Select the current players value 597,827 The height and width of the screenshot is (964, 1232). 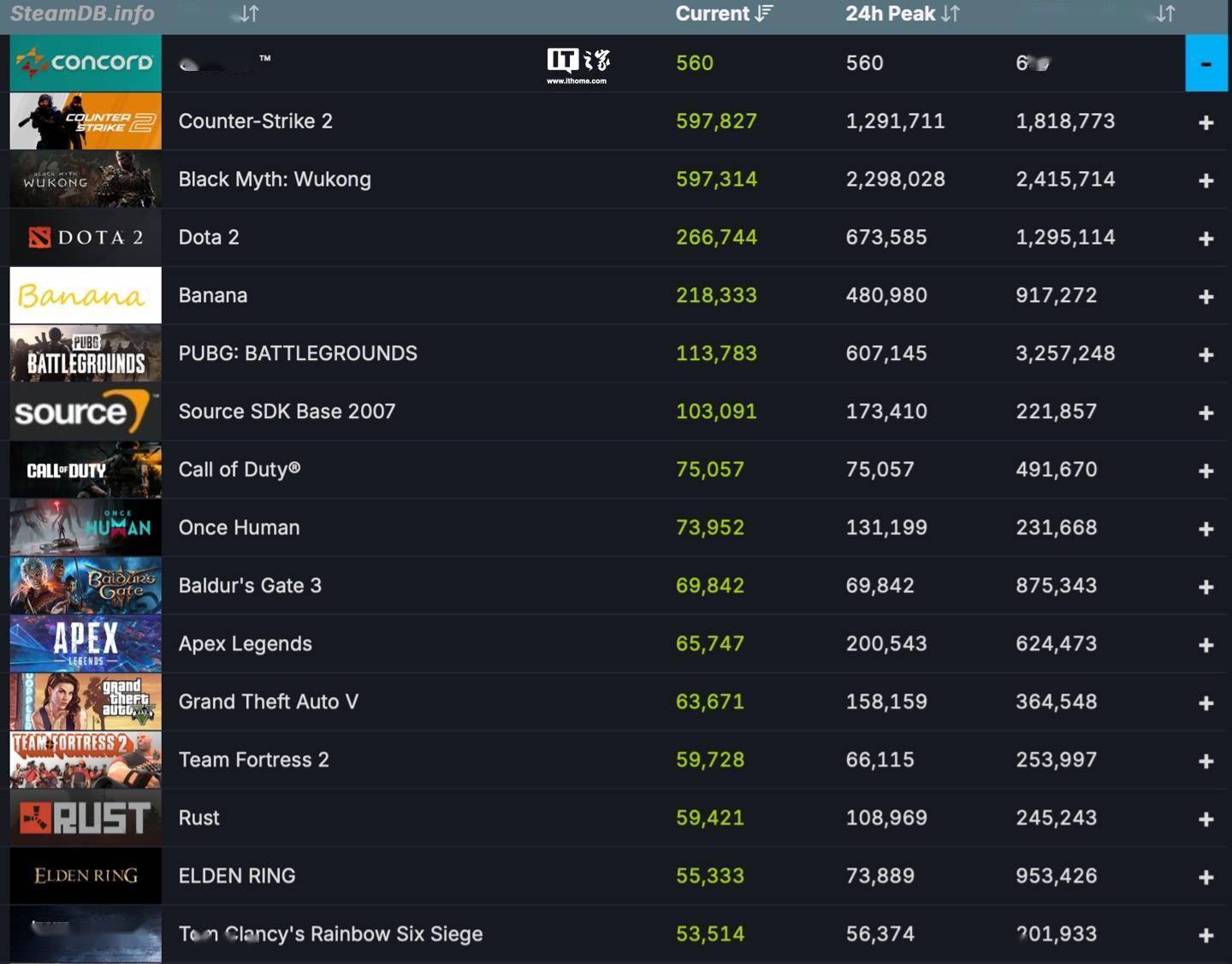716,121
